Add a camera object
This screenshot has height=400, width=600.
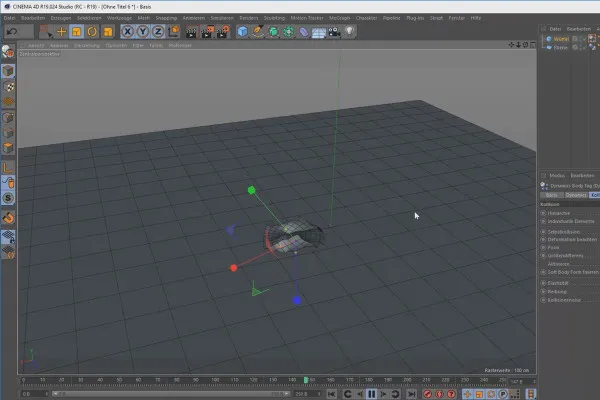click(x=334, y=32)
